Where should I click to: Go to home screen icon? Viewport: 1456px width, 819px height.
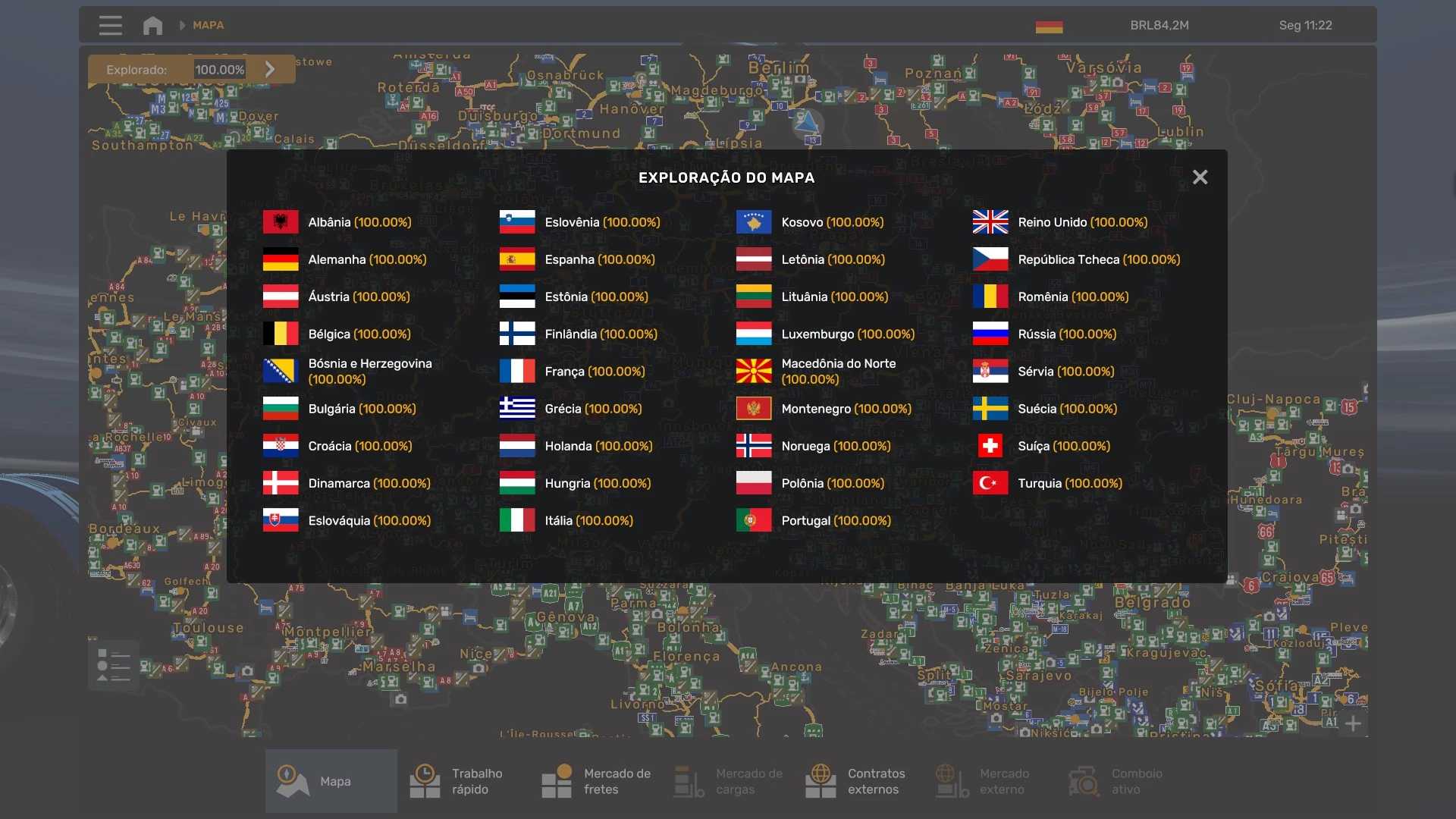(152, 25)
